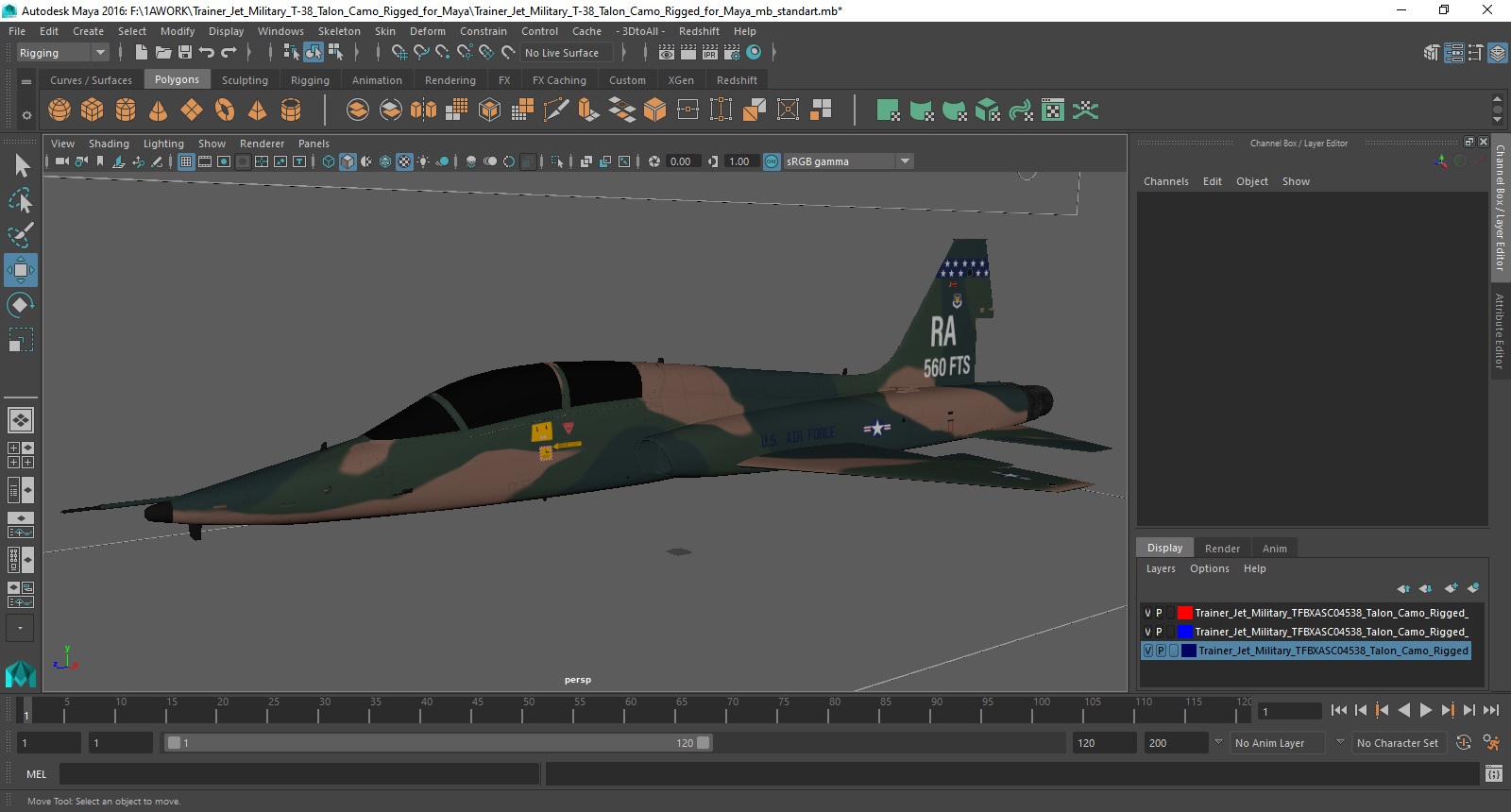
Task: Activate the Lasso Select tool
Action: pos(21,201)
